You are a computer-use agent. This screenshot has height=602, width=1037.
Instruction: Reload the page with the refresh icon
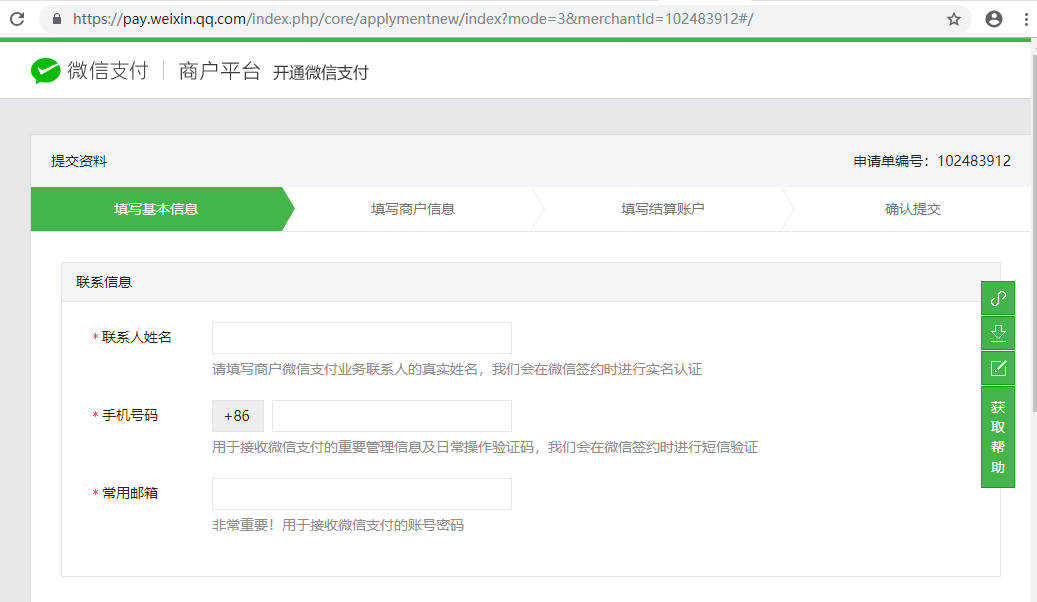[x=17, y=19]
